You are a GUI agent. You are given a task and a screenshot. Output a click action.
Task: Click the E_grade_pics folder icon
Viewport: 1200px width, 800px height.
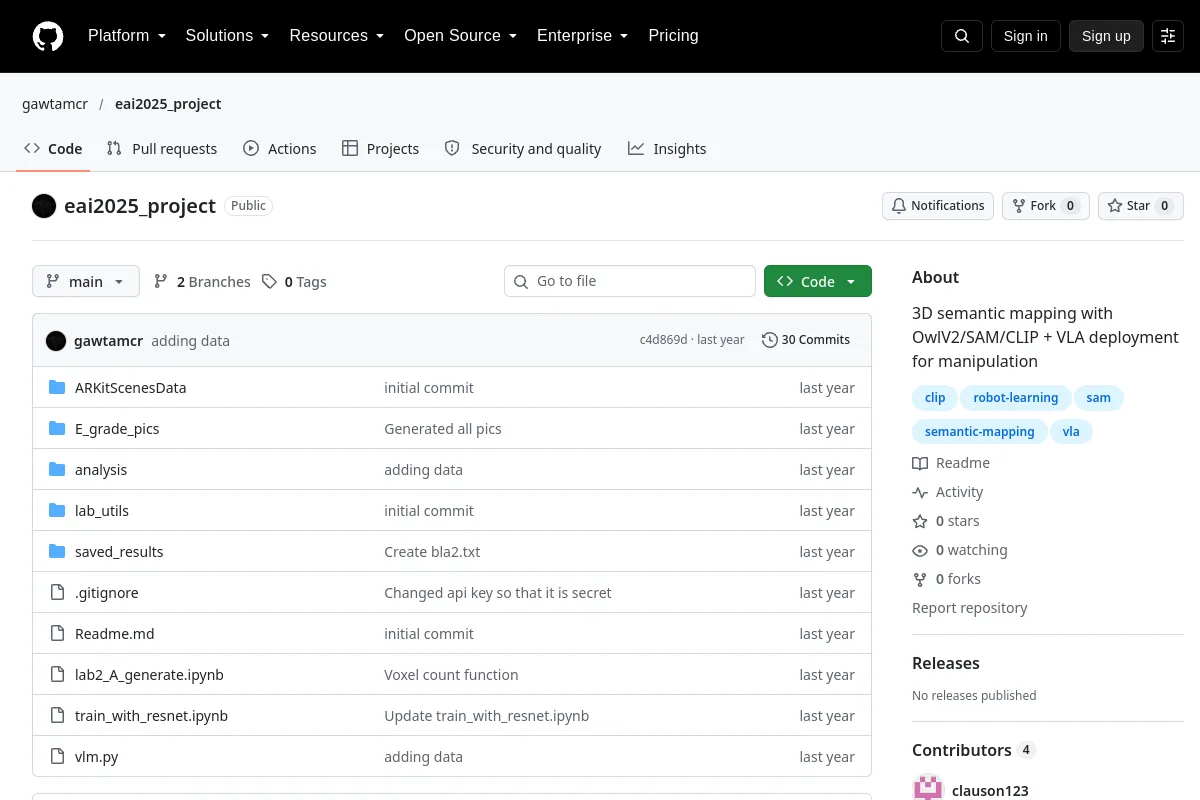pos(57,429)
